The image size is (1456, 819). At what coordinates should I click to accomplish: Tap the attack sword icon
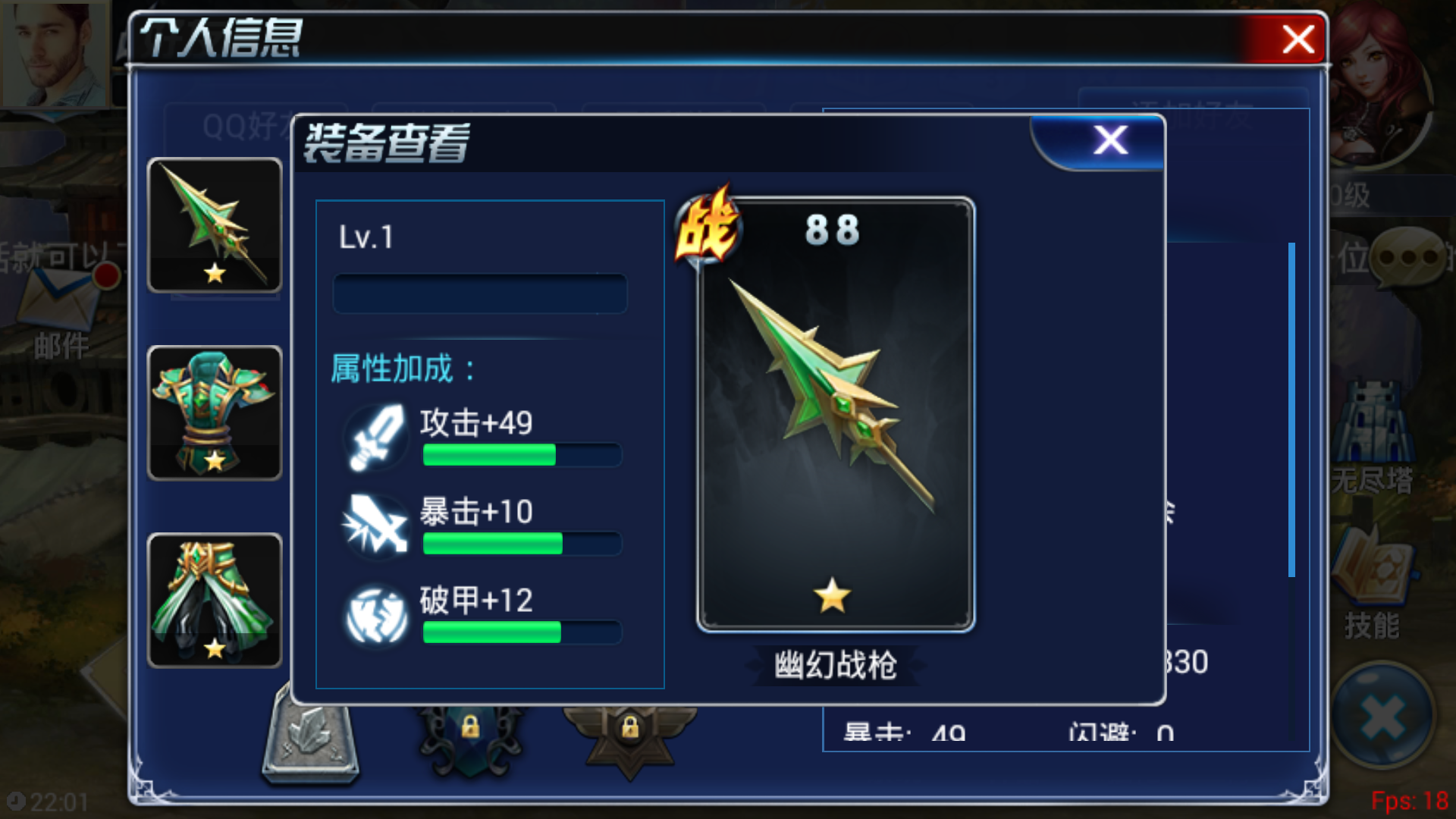coord(376,438)
